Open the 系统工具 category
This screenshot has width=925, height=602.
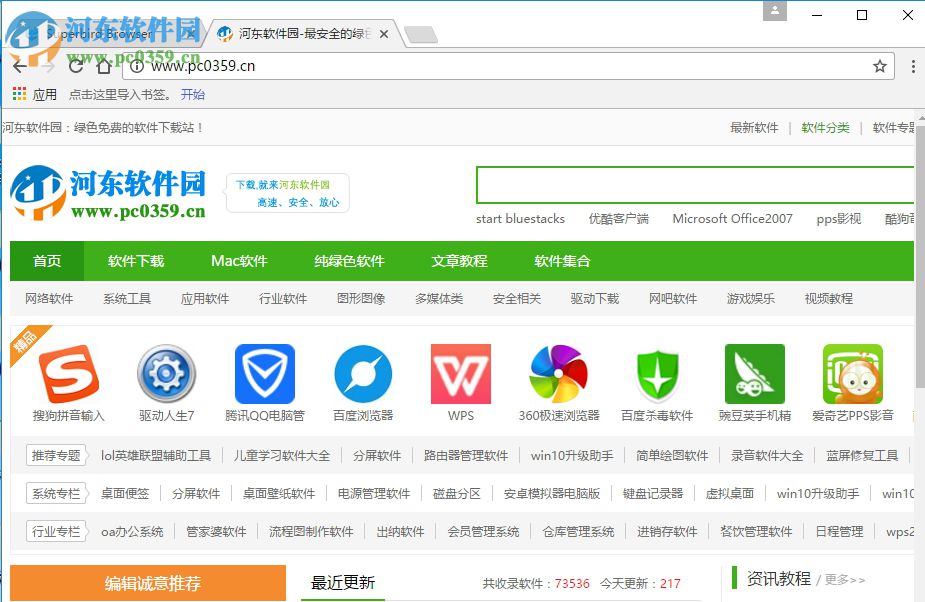point(127,299)
